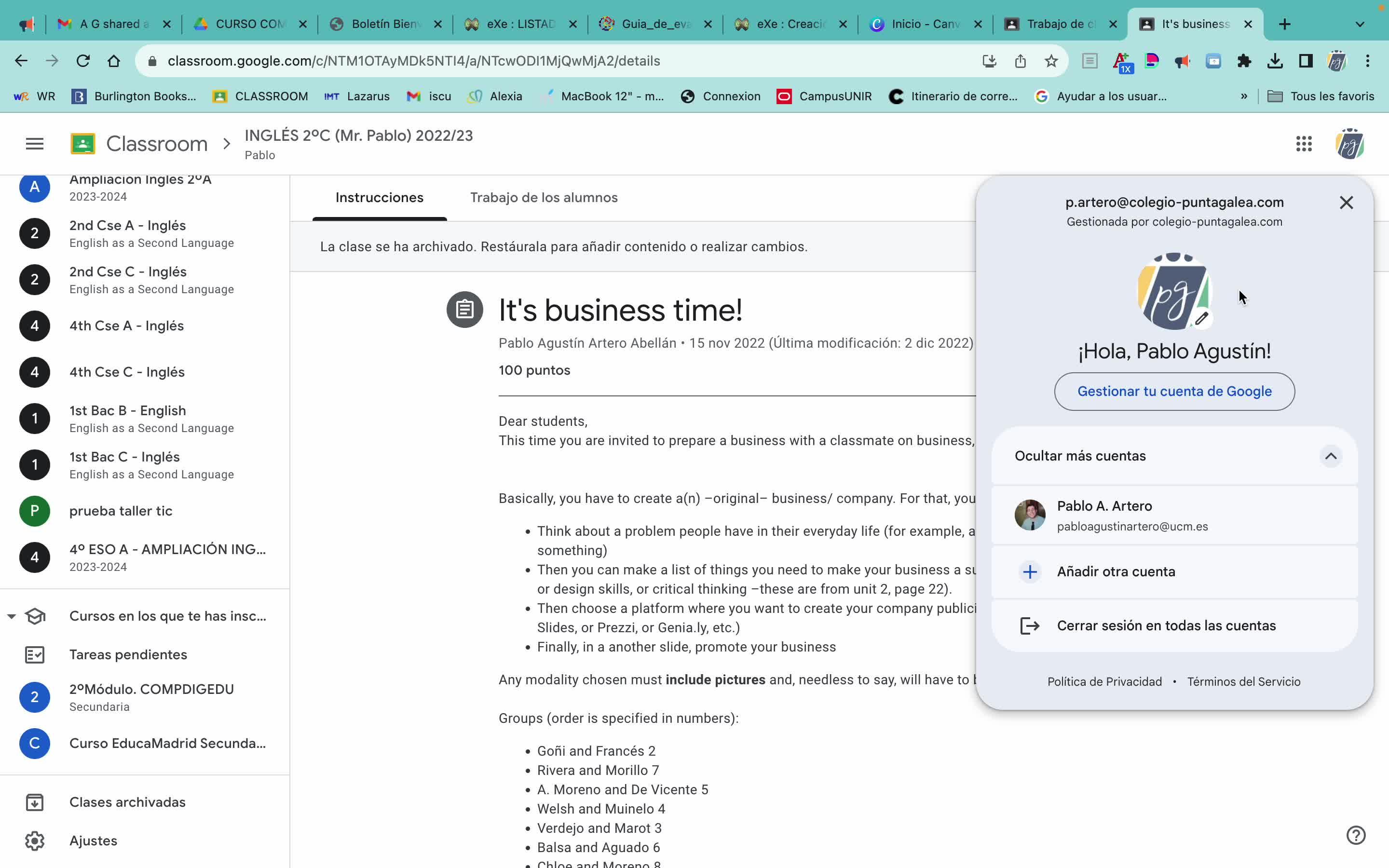This screenshot has width=1389, height=868.
Task: Expand the Chrome tab search dropdown
Action: point(1359,24)
